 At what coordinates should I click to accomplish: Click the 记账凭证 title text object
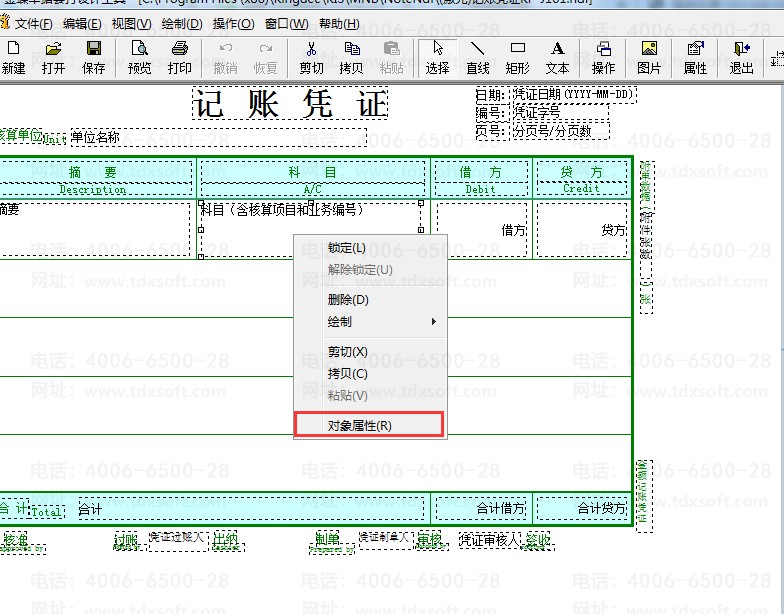point(290,104)
